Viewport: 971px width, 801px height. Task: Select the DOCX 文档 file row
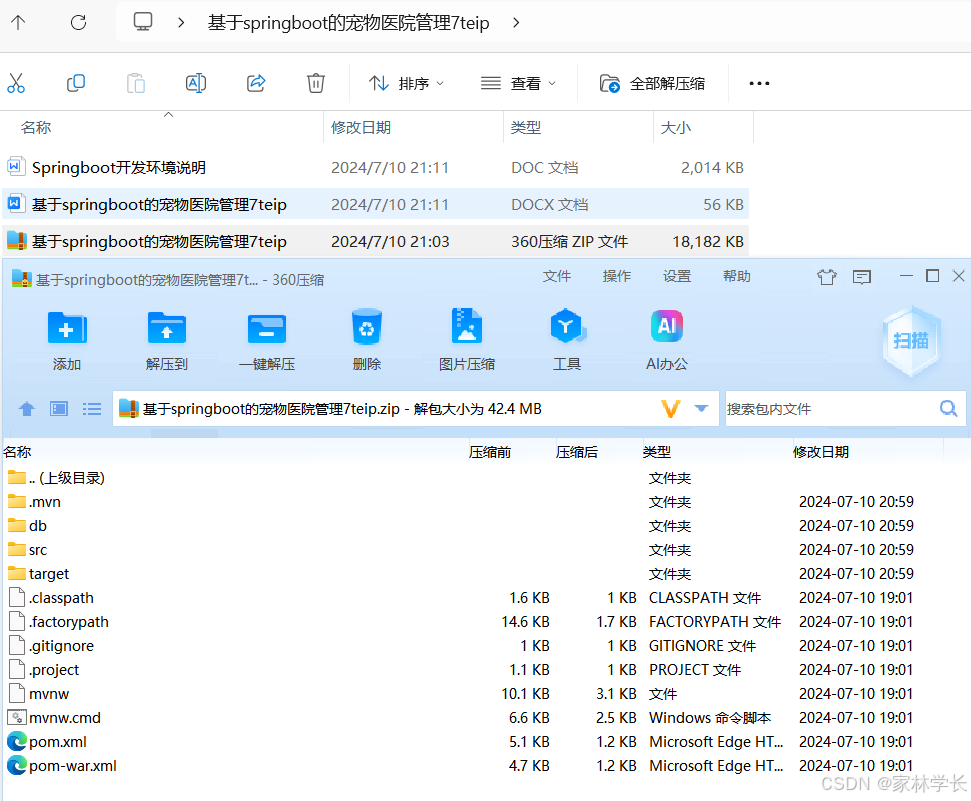(x=375, y=204)
